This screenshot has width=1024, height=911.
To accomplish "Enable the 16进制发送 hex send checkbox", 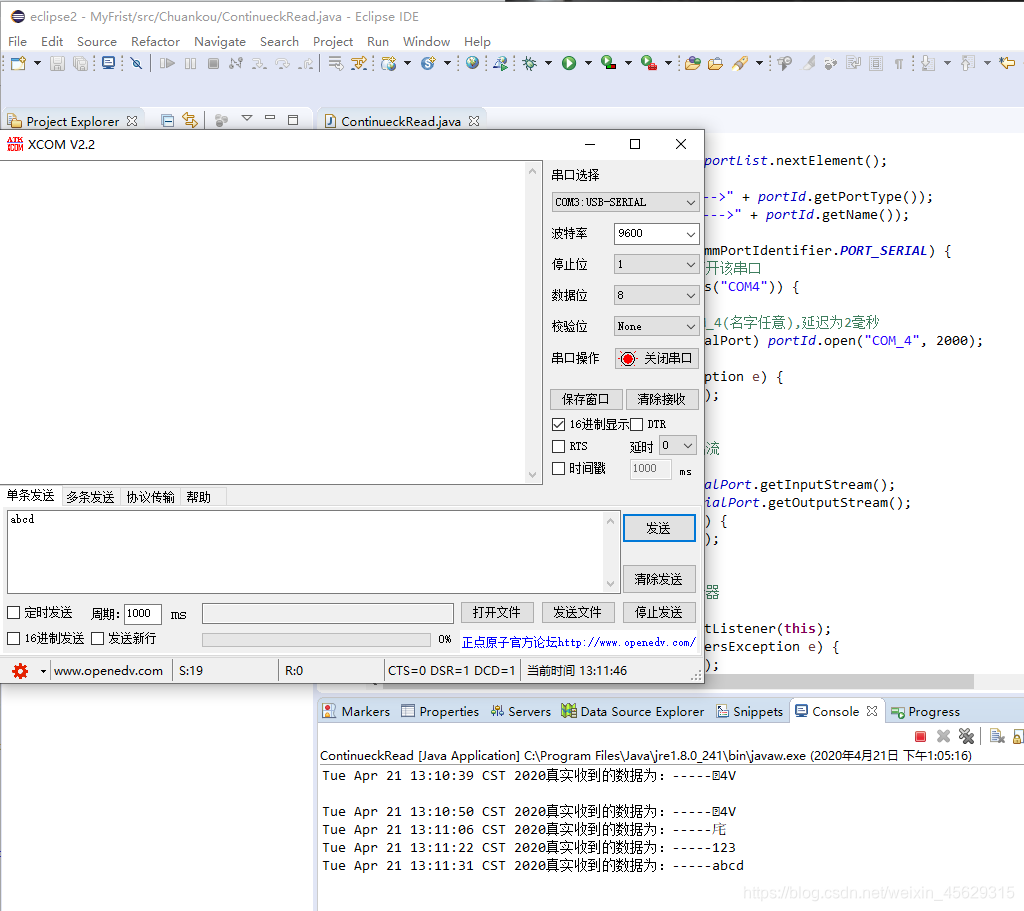I will coord(14,638).
